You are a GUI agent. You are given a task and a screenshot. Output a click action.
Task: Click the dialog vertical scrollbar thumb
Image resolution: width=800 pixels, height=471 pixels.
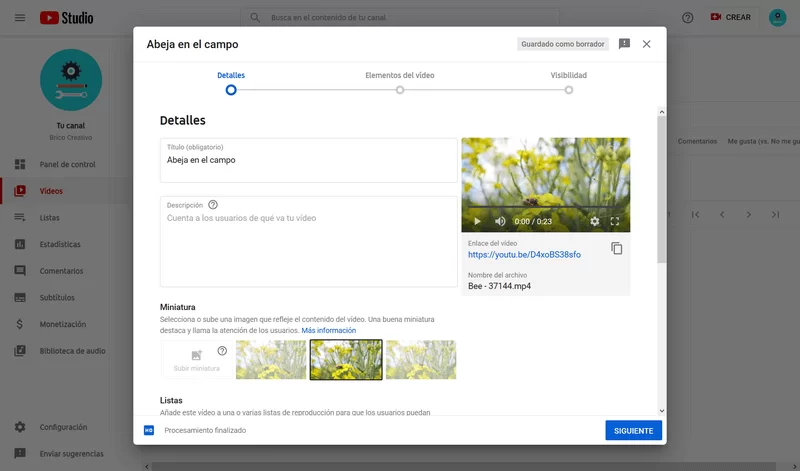click(662, 189)
